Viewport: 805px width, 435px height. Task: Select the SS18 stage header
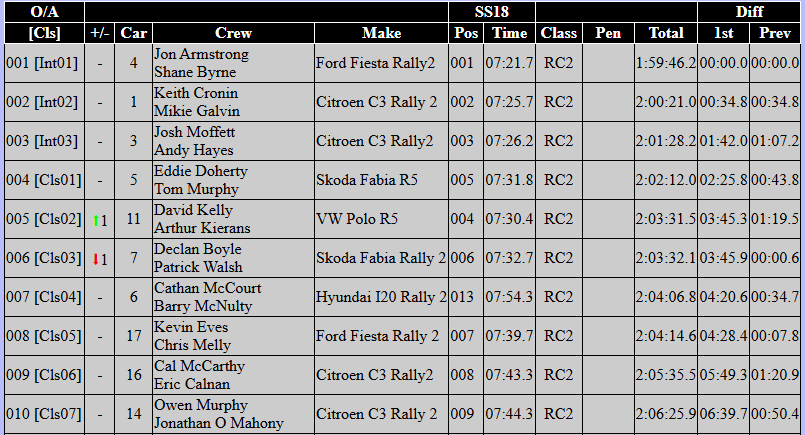coord(491,12)
